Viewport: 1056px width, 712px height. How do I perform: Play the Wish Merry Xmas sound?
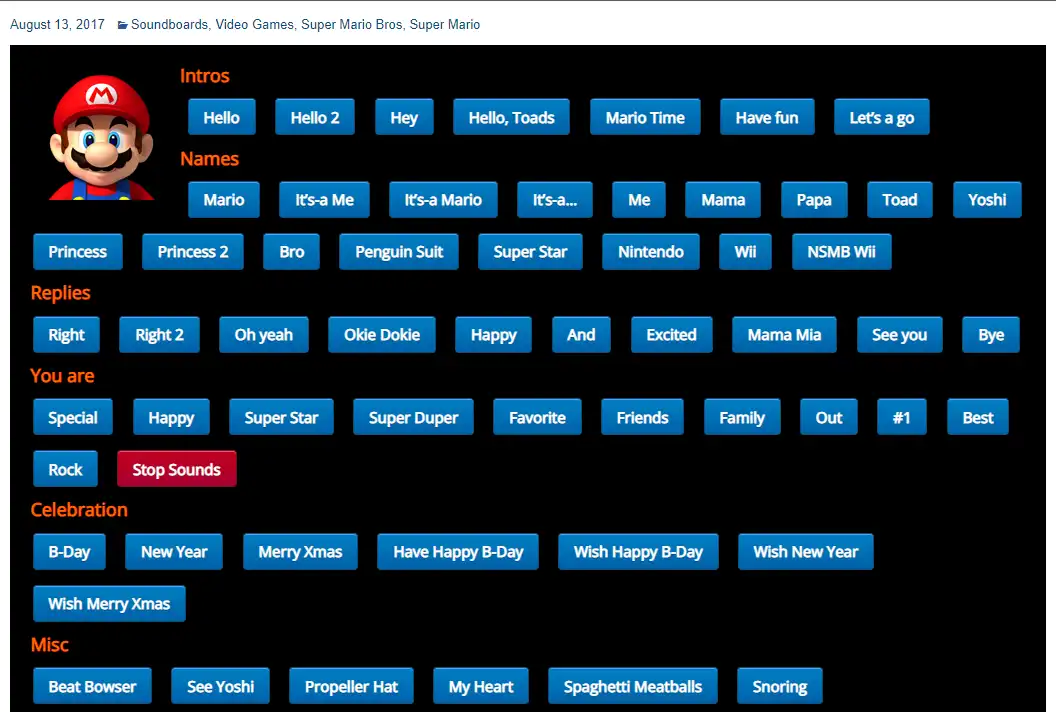pyautogui.click(x=109, y=604)
